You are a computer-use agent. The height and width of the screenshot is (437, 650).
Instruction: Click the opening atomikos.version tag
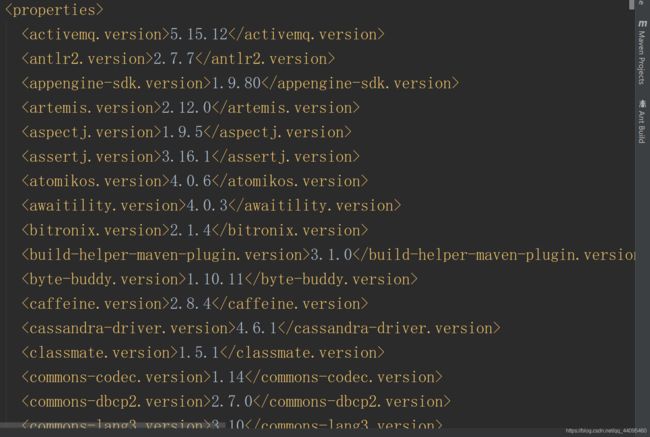[x=95, y=181]
